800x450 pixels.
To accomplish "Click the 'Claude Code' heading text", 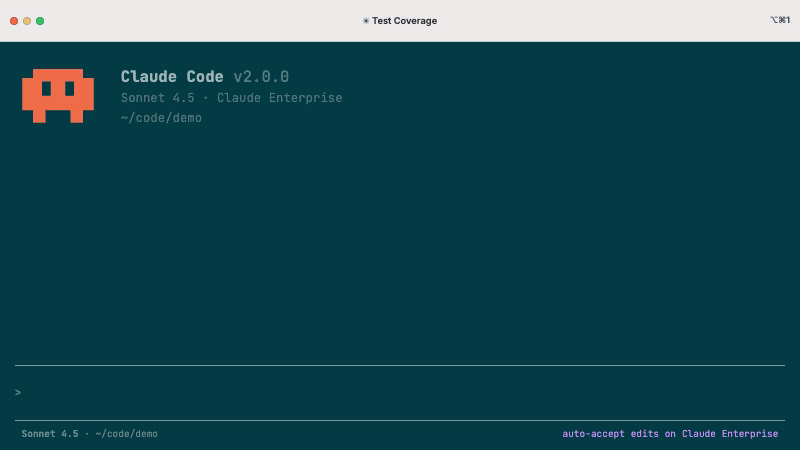I will [172, 77].
